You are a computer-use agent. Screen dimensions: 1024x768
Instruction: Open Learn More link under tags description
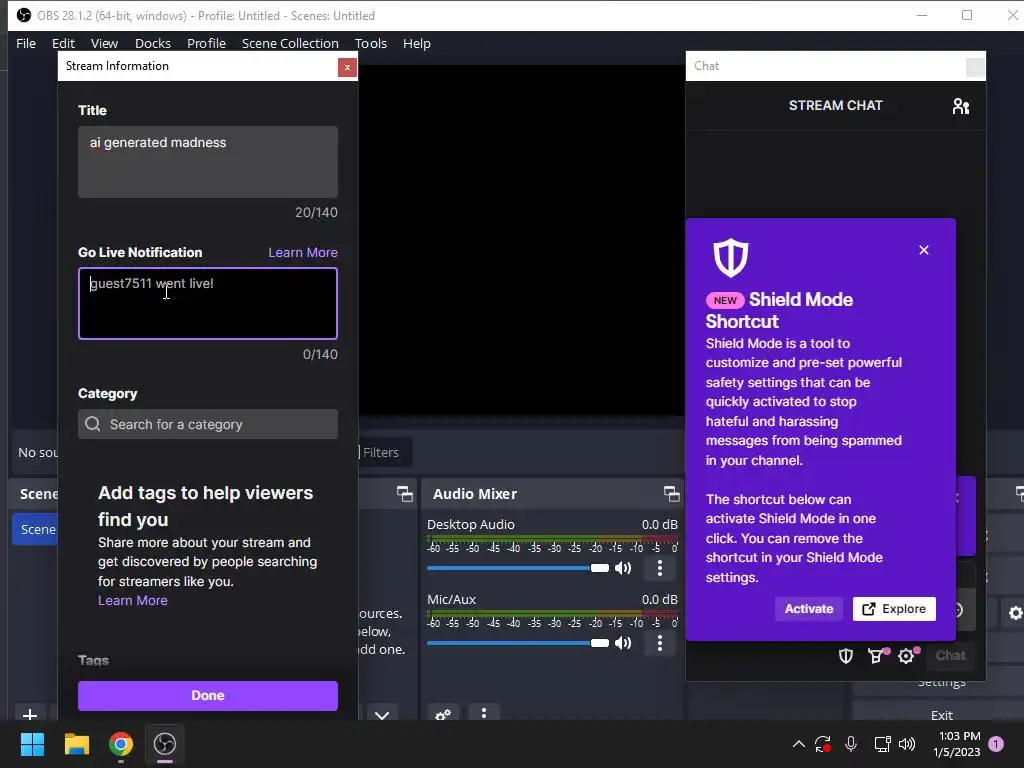pyautogui.click(x=133, y=601)
